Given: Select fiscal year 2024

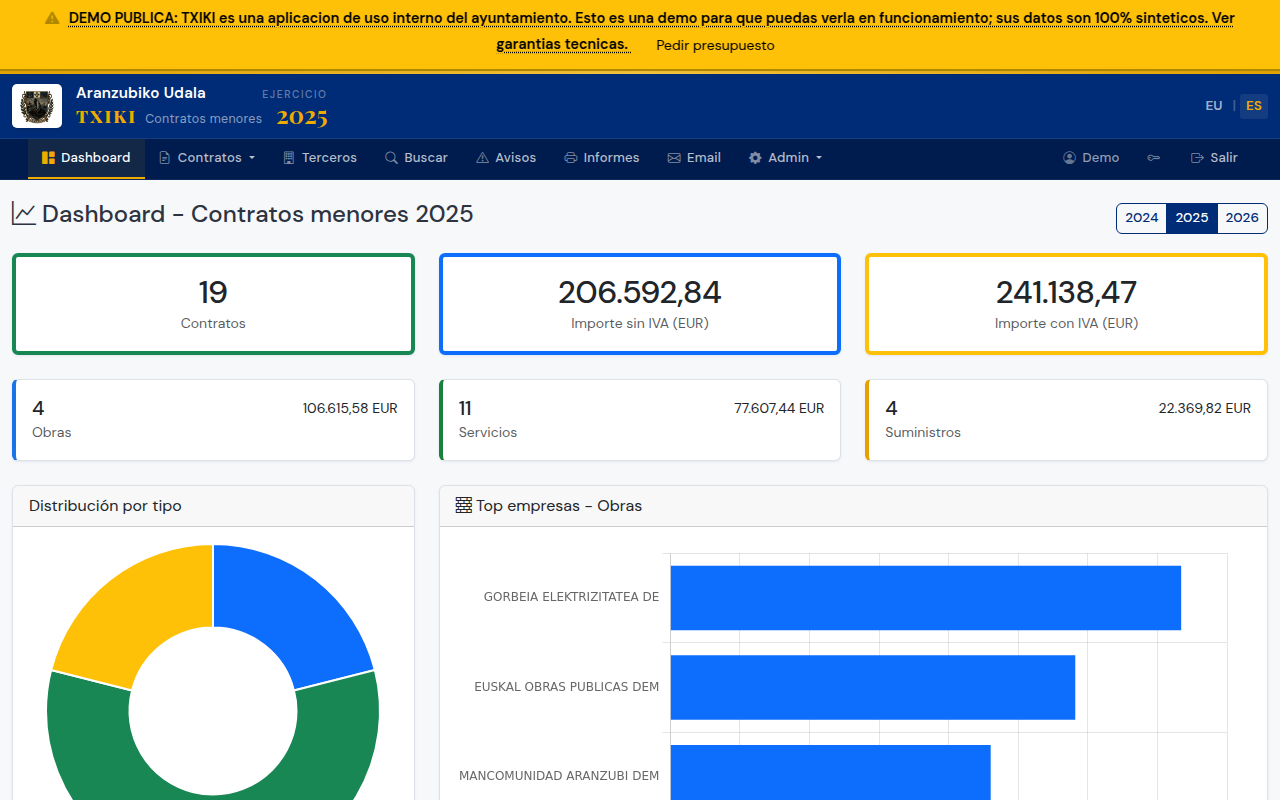Looking at the screenshot, I should click(1142, 218).
